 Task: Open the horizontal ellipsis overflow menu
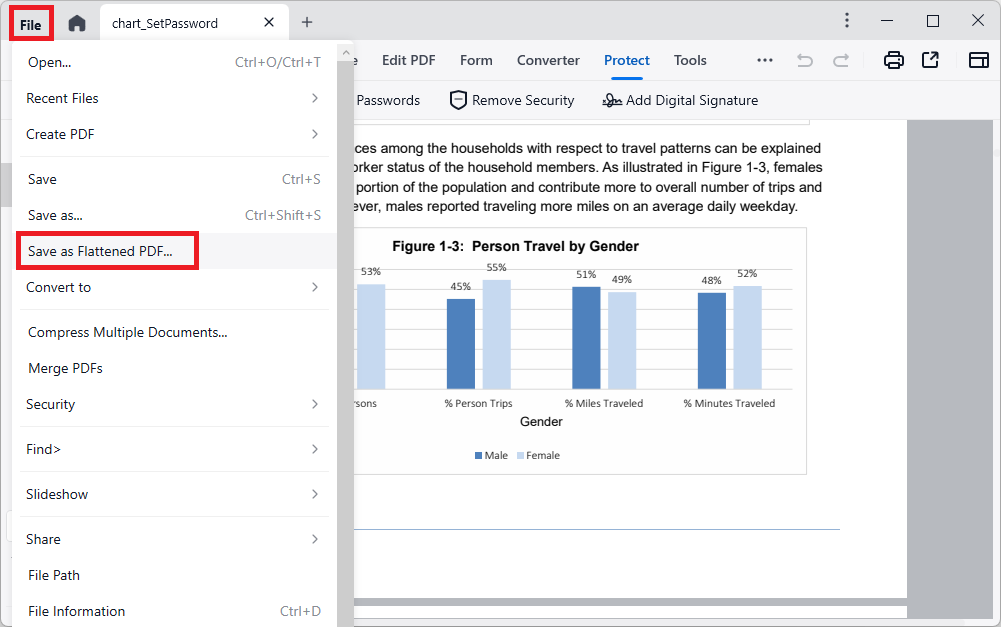[765, 60]
